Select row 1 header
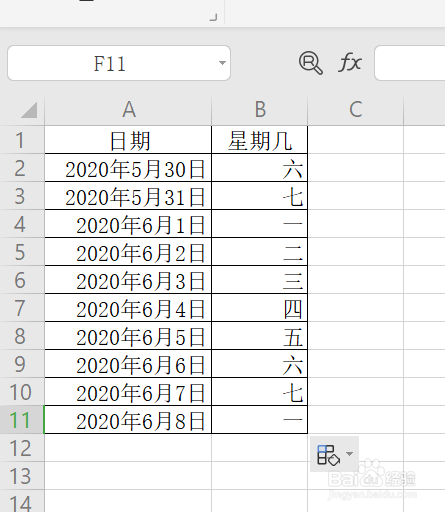The image size is (445, 512). 22,140
